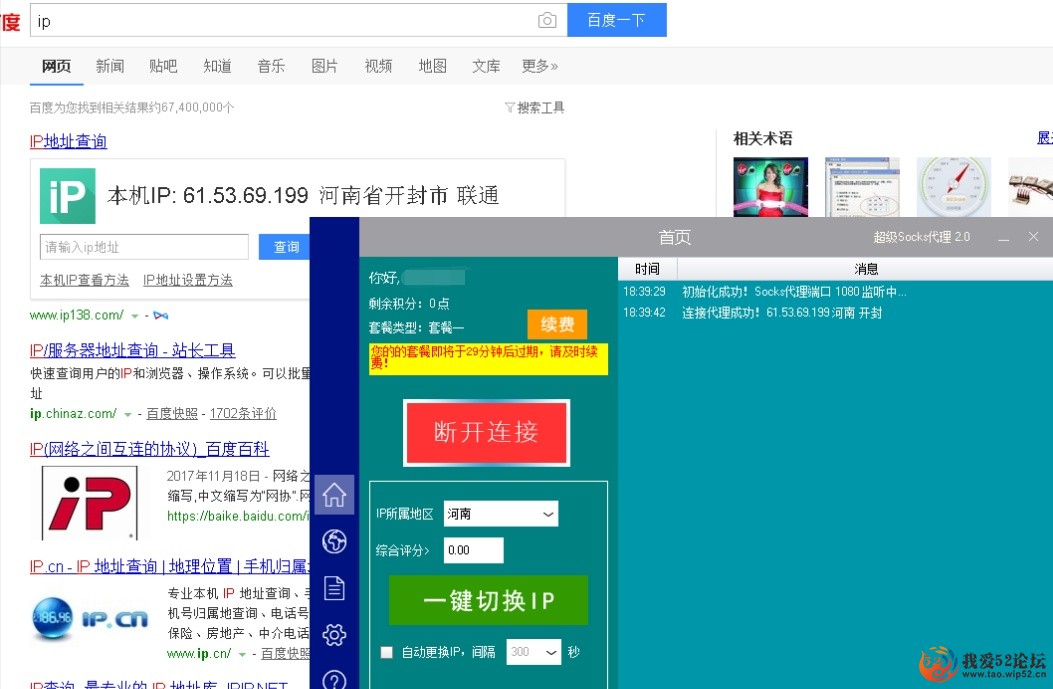Click the IP.cn globe logo
Screen dimensions: 1053x689
(x=90, y=618)
